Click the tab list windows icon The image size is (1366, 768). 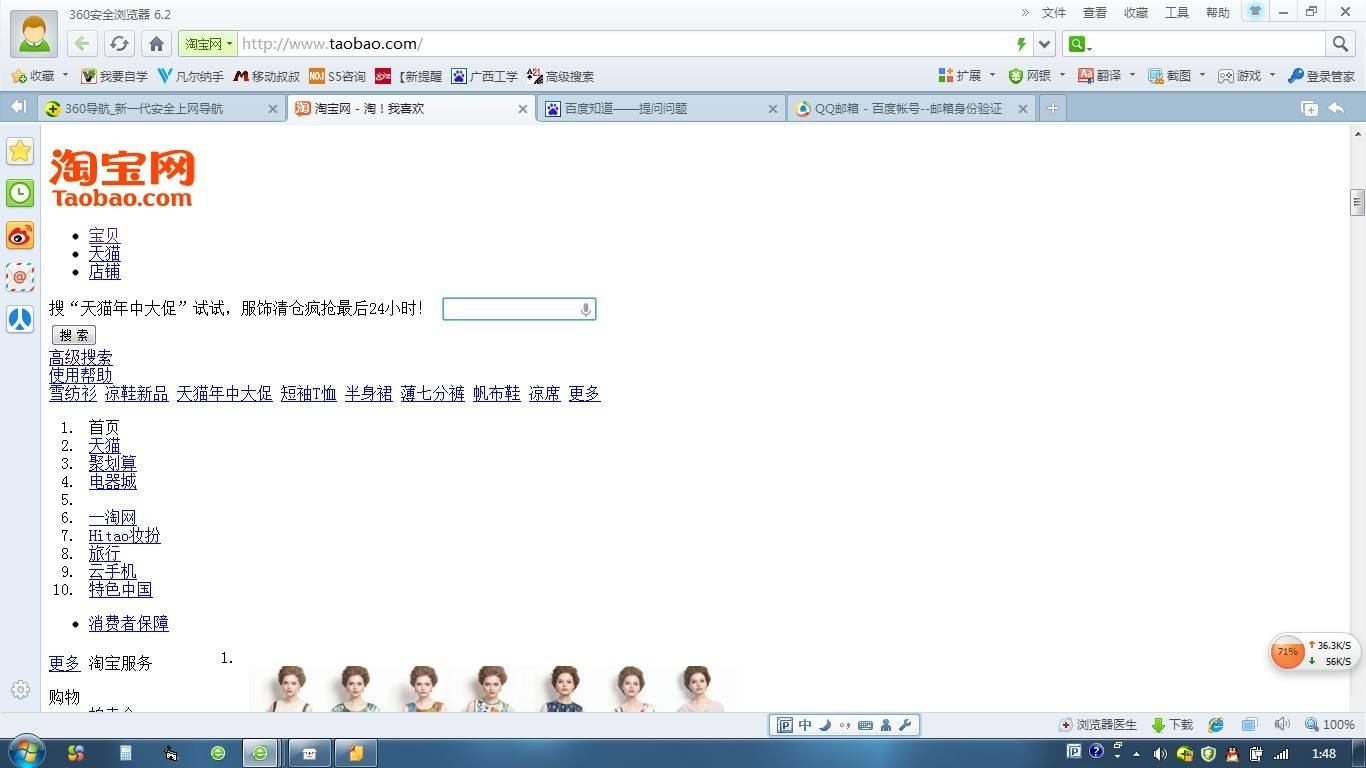(1309, 108)
